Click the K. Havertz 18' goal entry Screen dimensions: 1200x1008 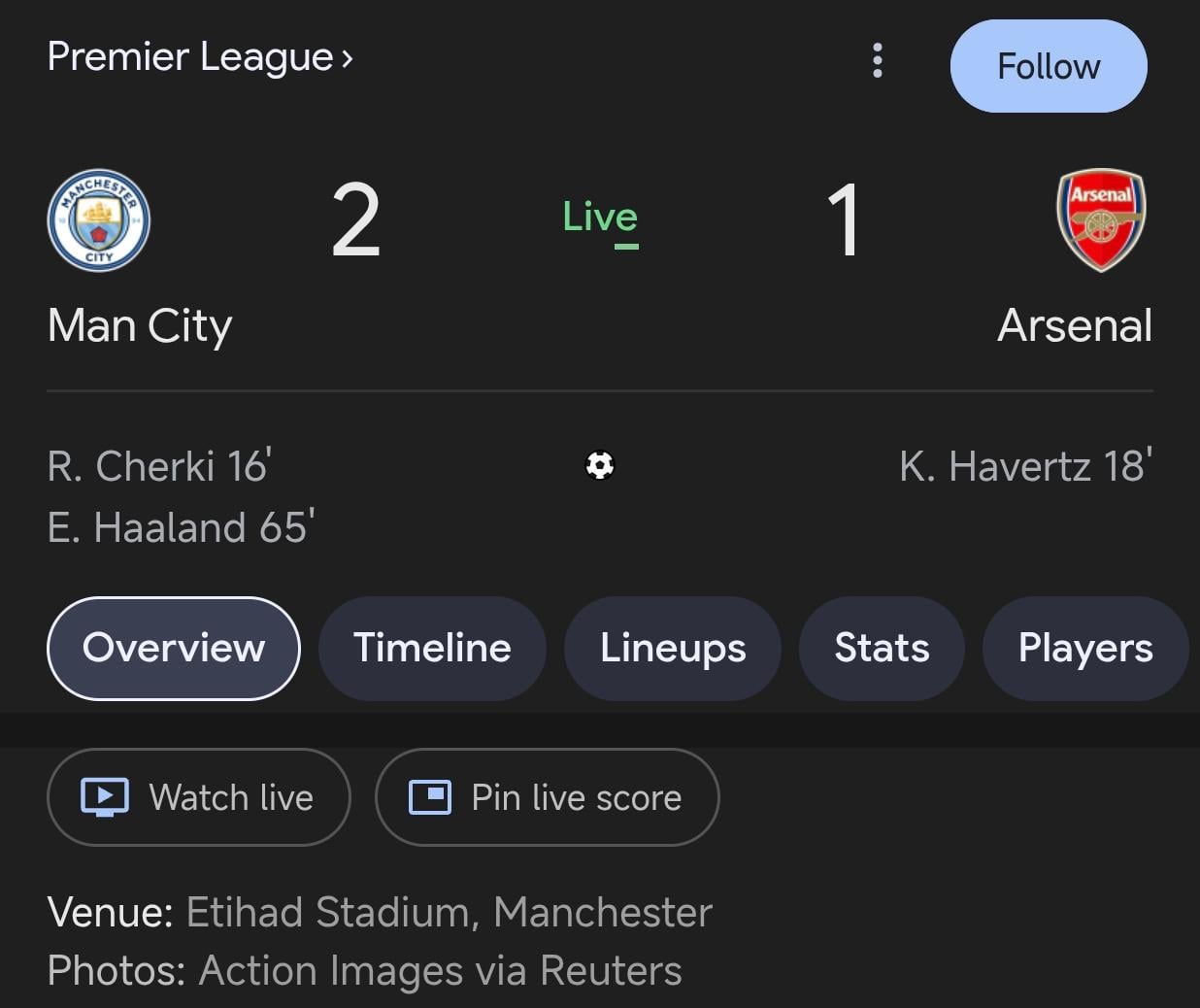pyautogui.click(x=1025, y=466)
